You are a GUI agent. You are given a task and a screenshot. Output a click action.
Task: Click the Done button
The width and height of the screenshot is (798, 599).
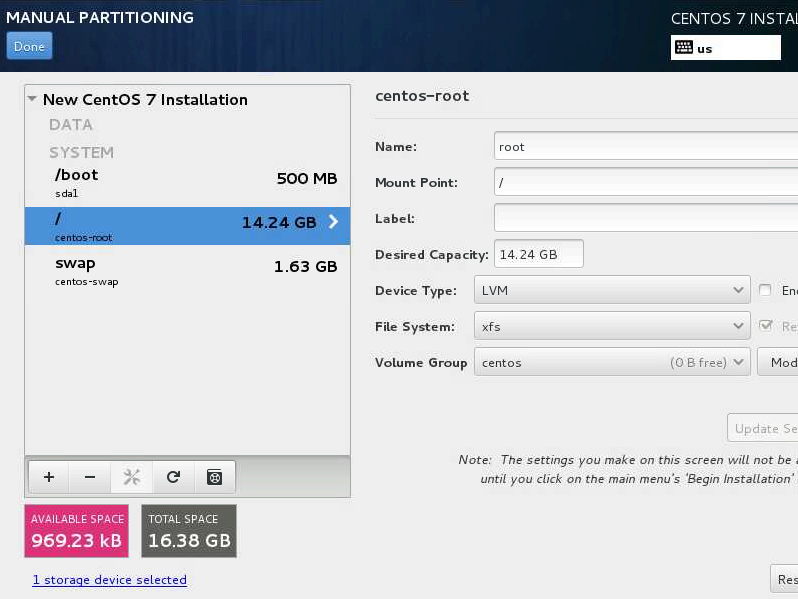[29, 46]
